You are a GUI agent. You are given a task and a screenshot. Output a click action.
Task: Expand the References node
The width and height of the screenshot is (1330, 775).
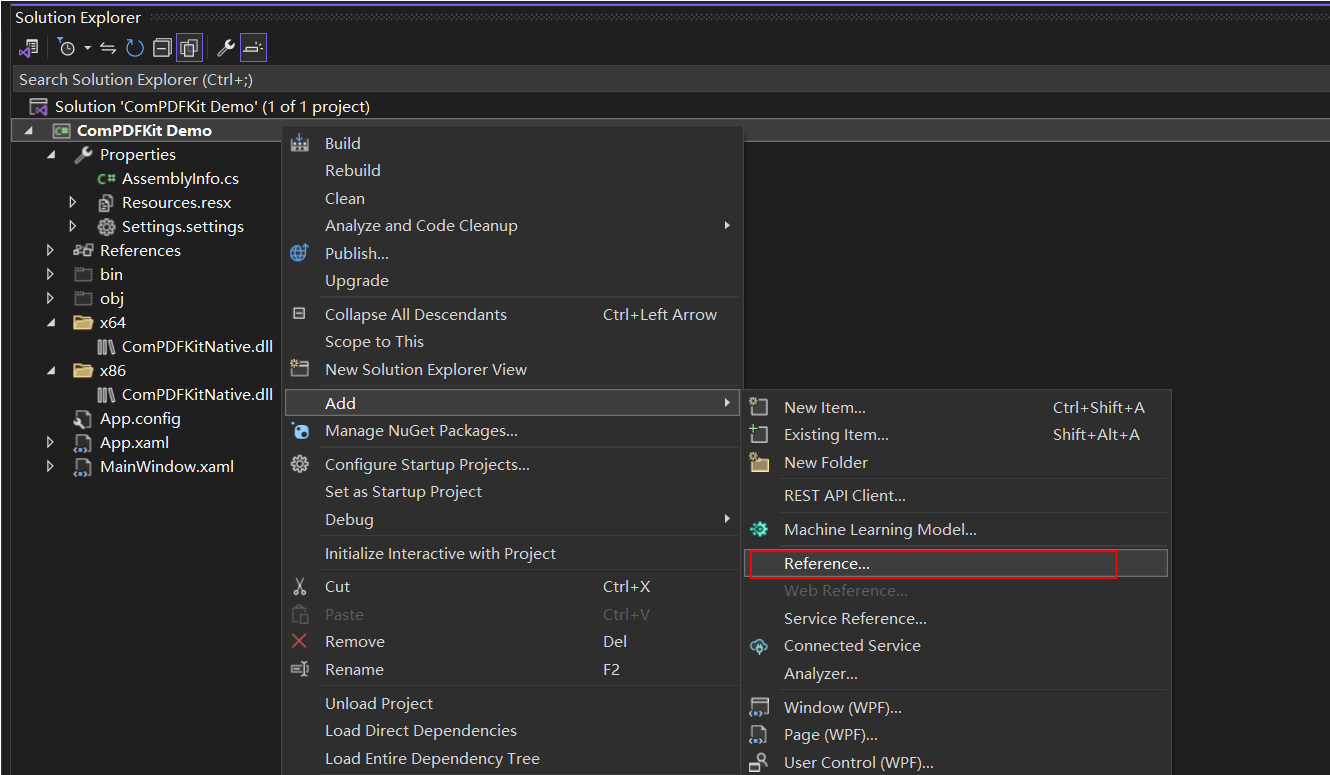coord(51,250)
